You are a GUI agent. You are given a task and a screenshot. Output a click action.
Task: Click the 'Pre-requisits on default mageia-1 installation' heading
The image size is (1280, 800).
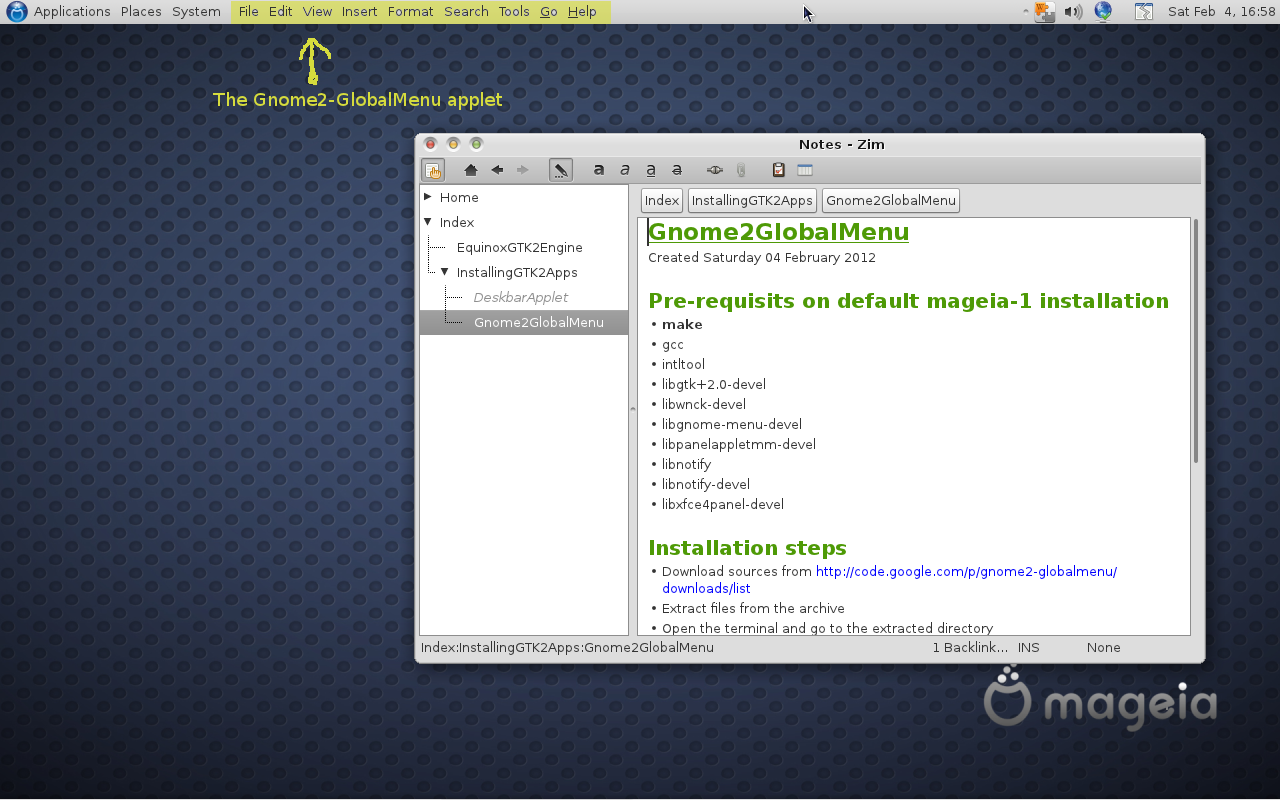point(908,301)
